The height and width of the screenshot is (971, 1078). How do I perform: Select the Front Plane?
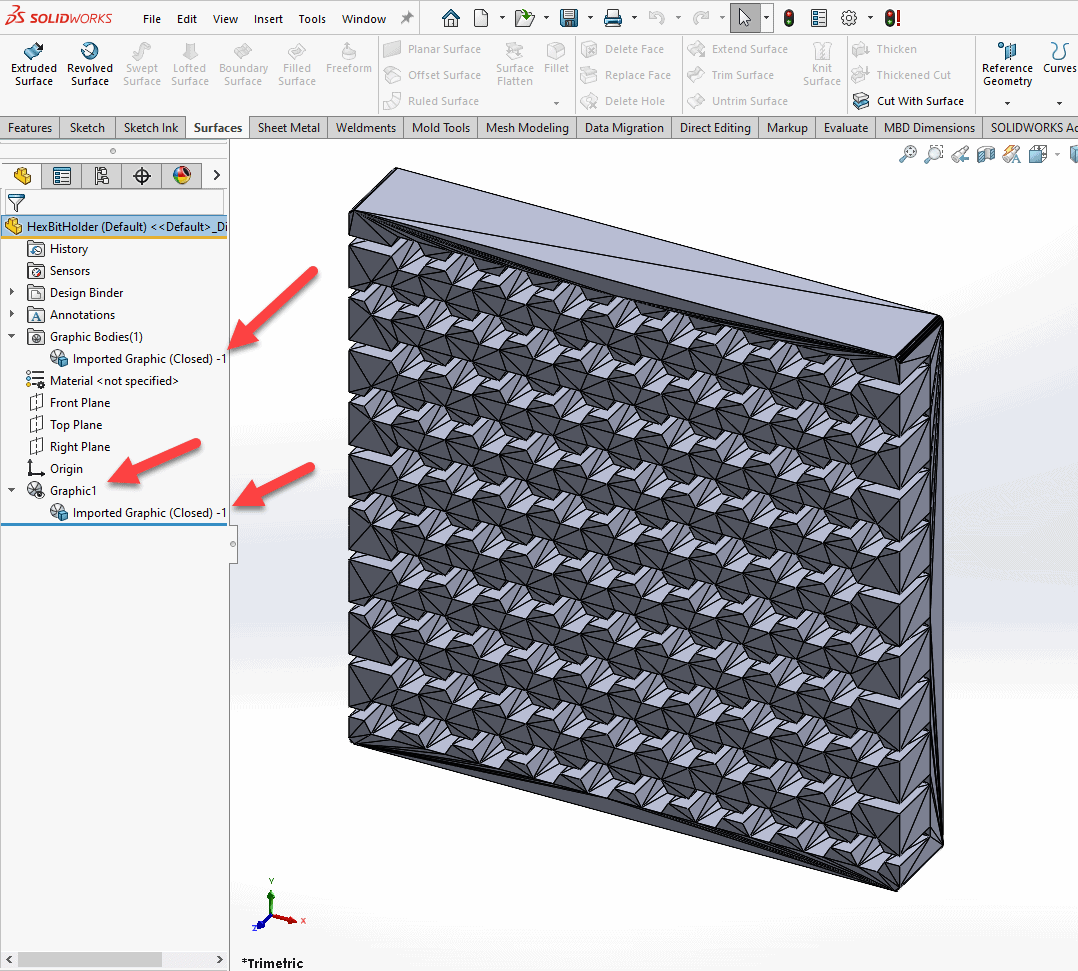click(80, 402)
